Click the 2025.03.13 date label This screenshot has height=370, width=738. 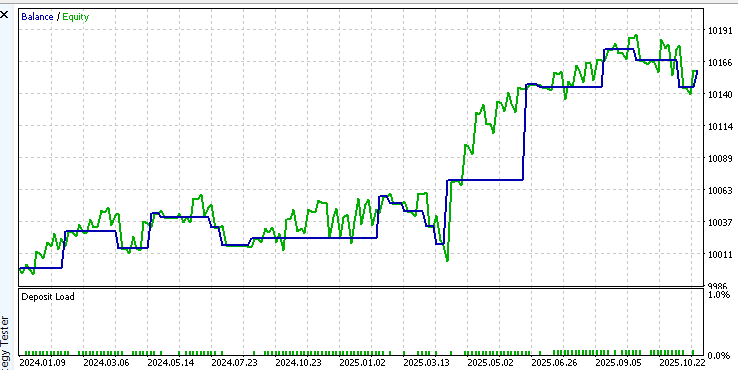click(426, 363)
